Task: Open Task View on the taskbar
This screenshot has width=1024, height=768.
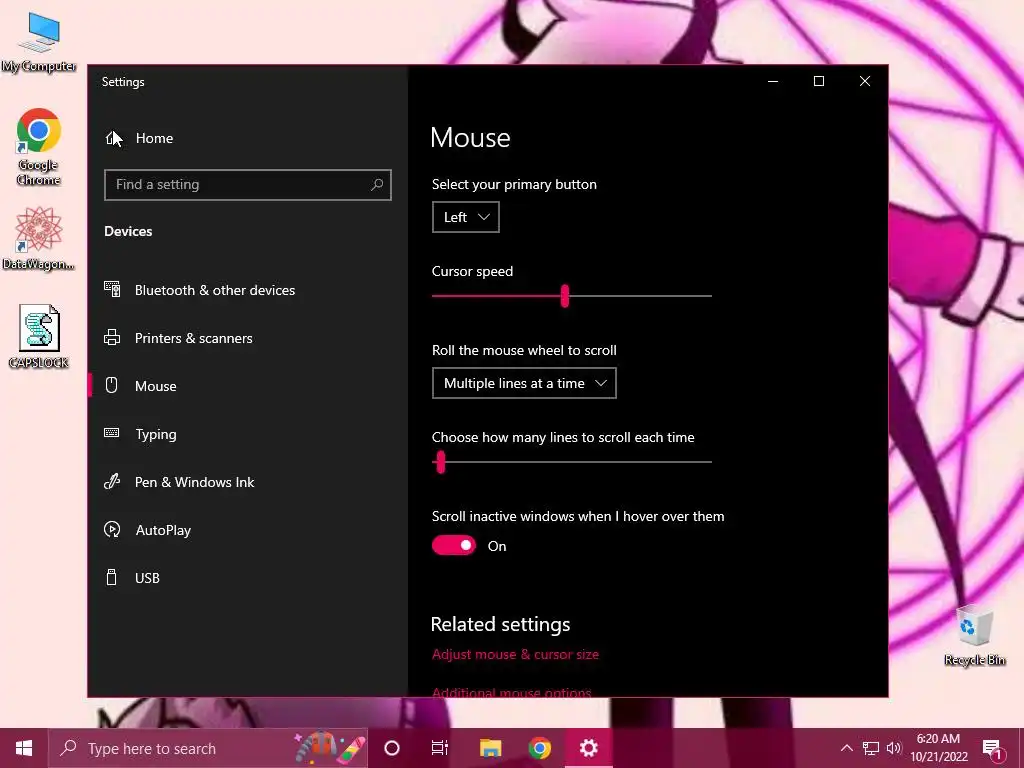Action: click(440, 748)
